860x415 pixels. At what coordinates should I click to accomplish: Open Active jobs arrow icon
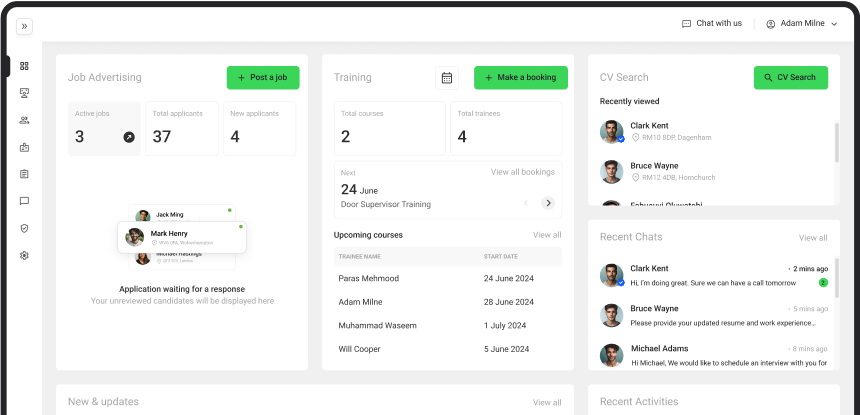[129, 137]
